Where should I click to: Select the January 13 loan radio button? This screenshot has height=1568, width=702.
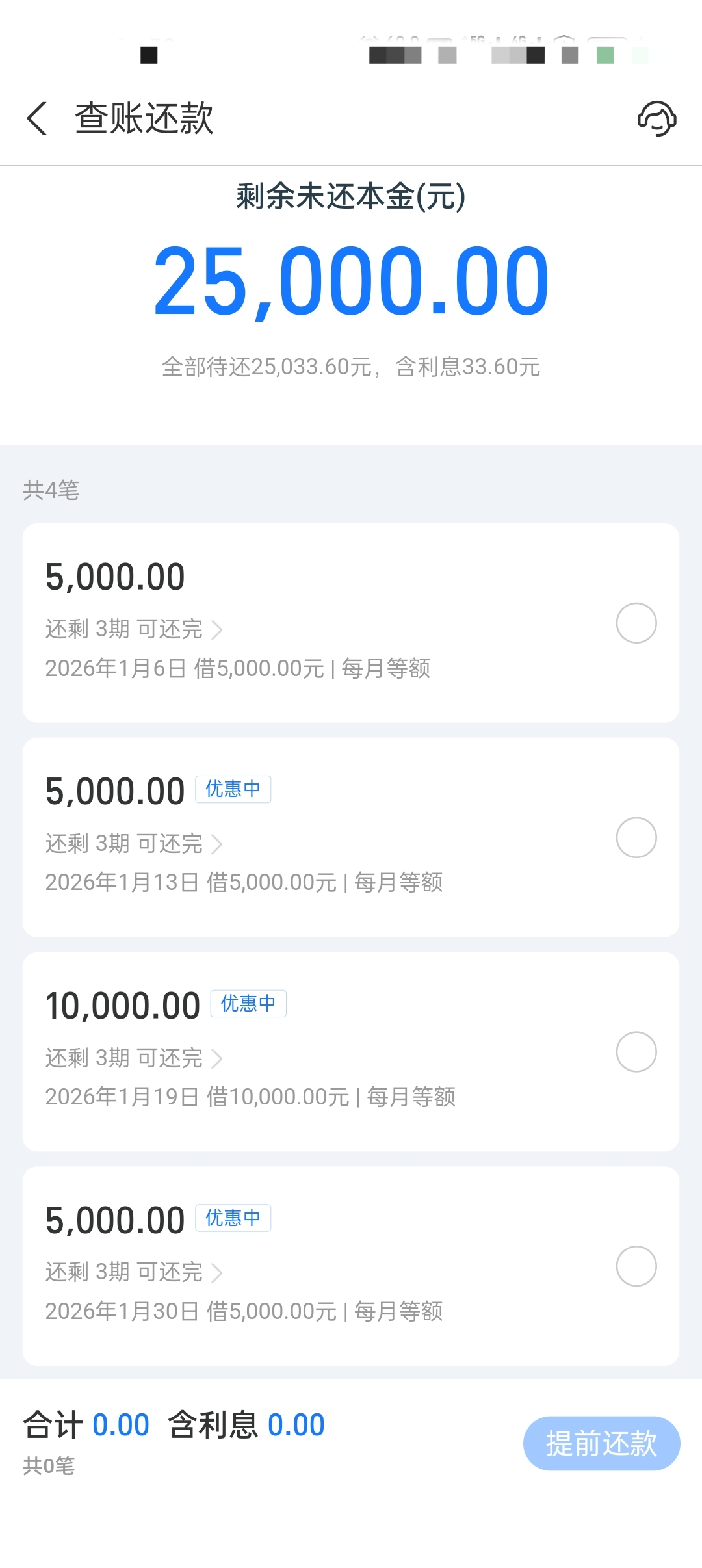[x=636, y=837]
